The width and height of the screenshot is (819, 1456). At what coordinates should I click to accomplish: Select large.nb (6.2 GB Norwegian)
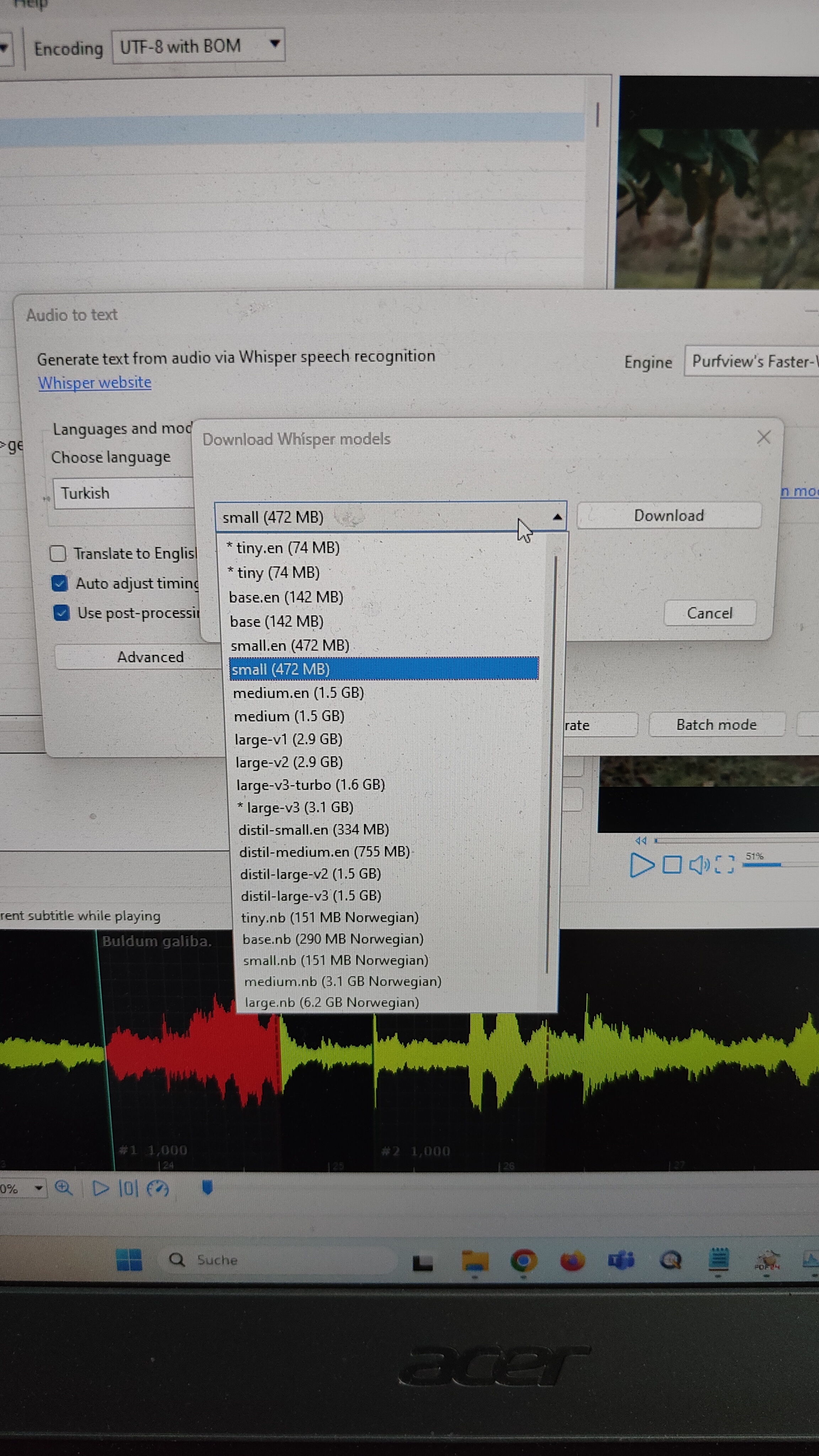point(332,1002)
